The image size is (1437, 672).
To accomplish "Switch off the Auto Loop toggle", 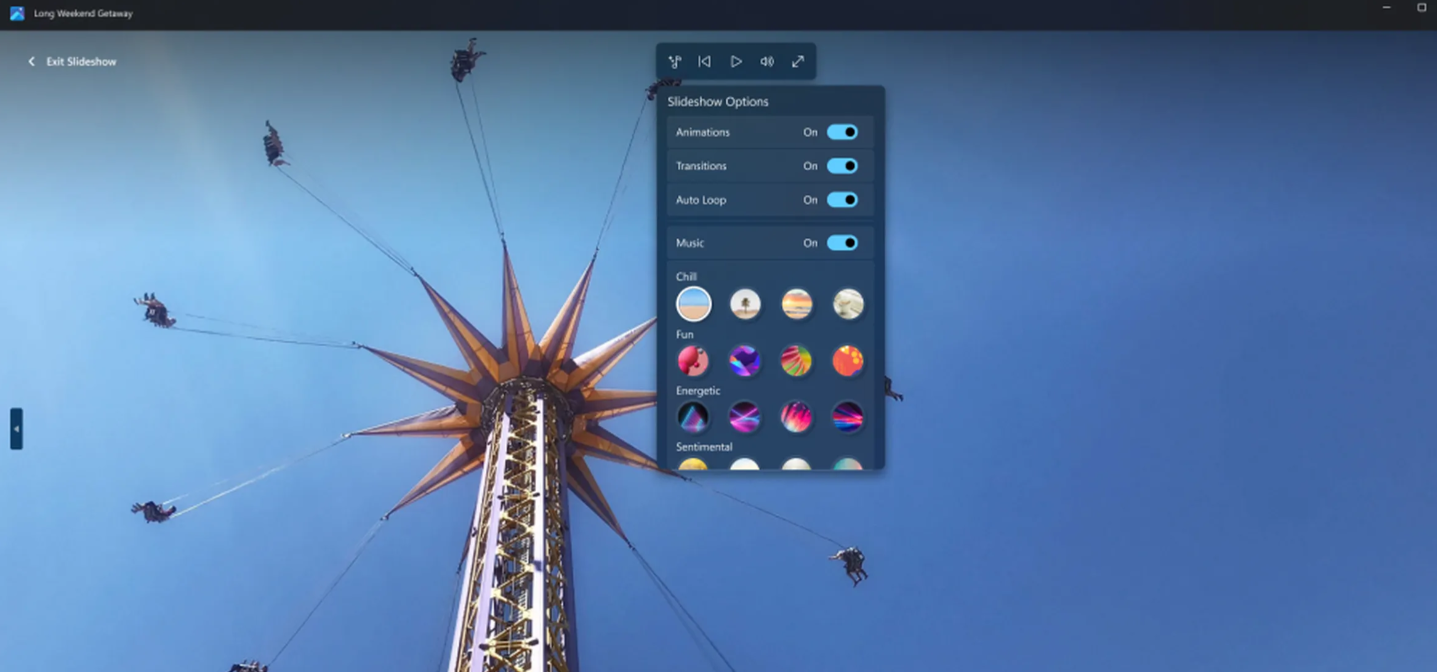I will point(842,200).
